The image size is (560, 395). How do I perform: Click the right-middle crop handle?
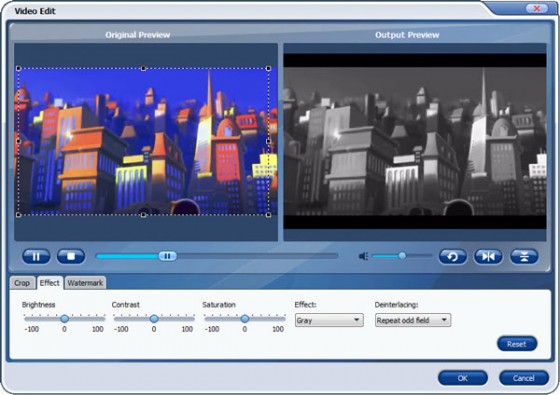(269, 141)
